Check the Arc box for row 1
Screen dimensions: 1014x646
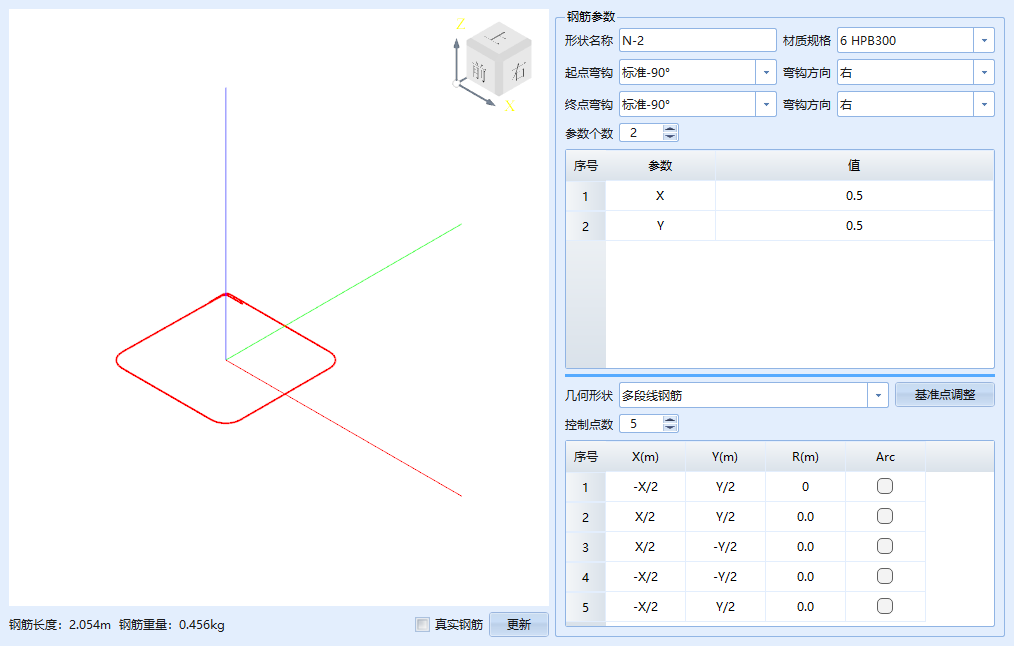click(885, 487)
